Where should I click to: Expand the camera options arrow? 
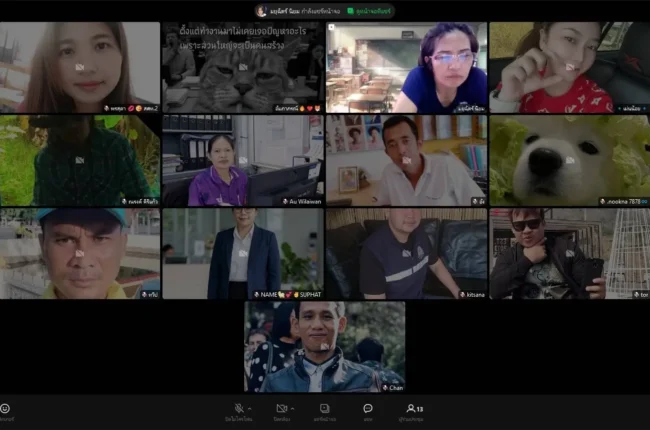click(x=293, y=408)
